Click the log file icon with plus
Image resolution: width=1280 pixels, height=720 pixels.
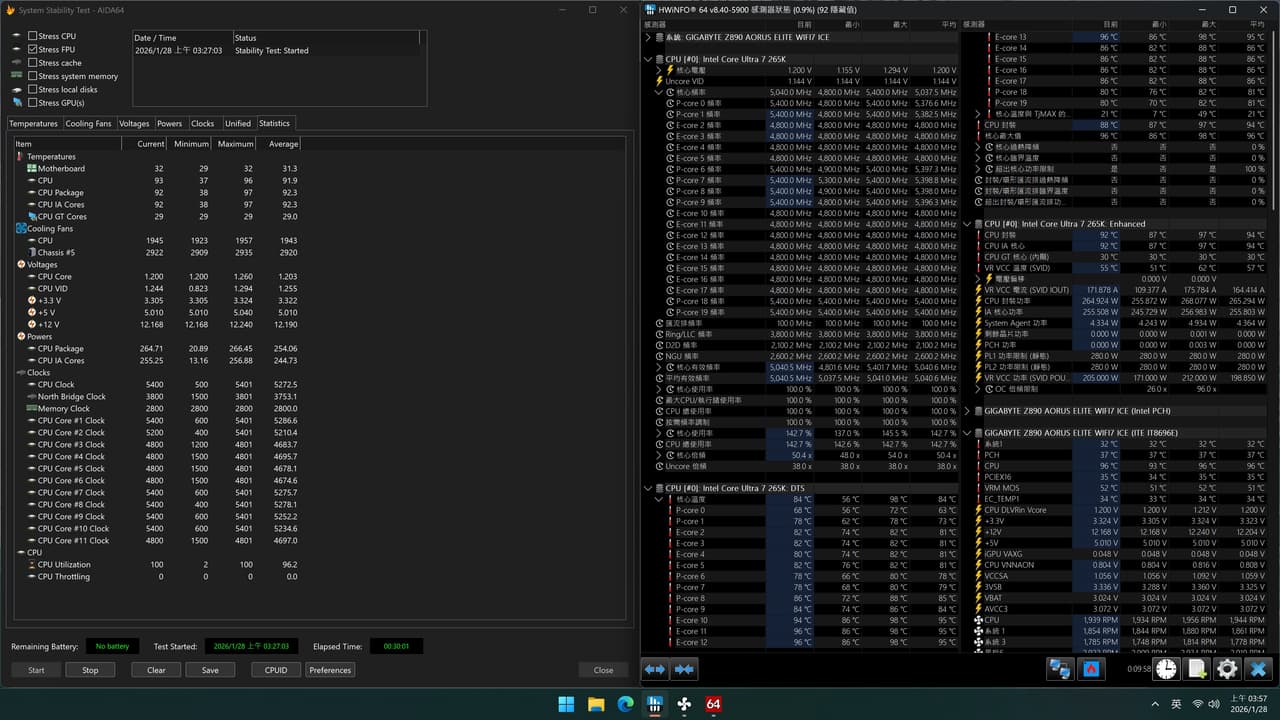[x=1197, y=669]
